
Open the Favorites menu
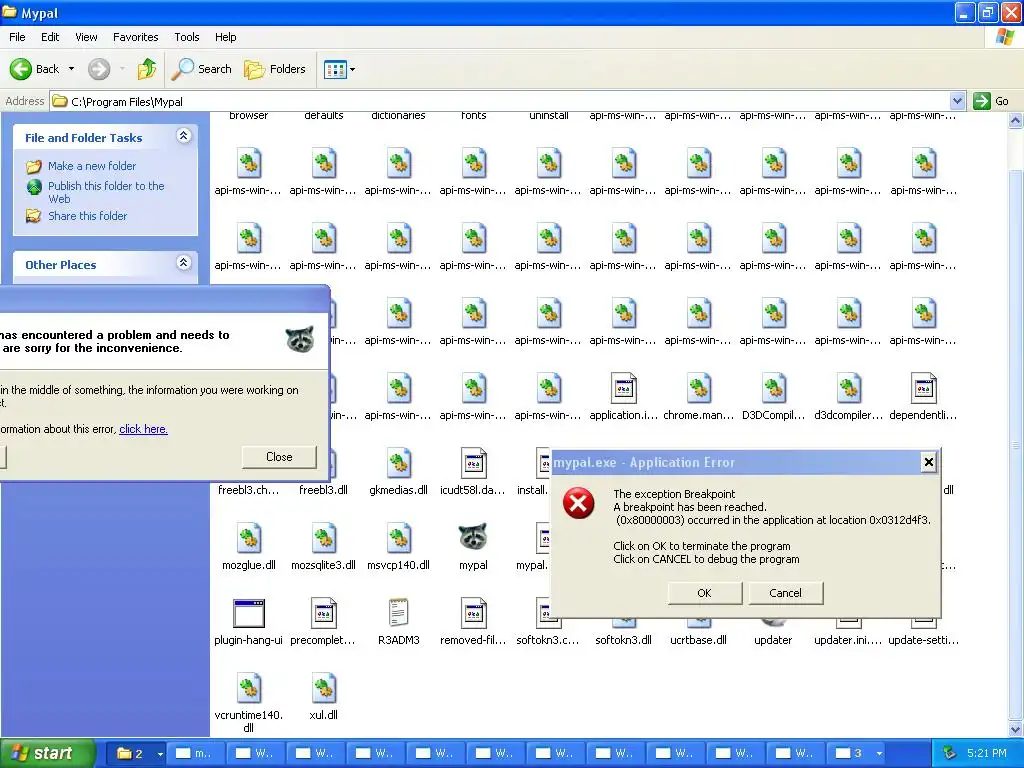click(135, 37)
